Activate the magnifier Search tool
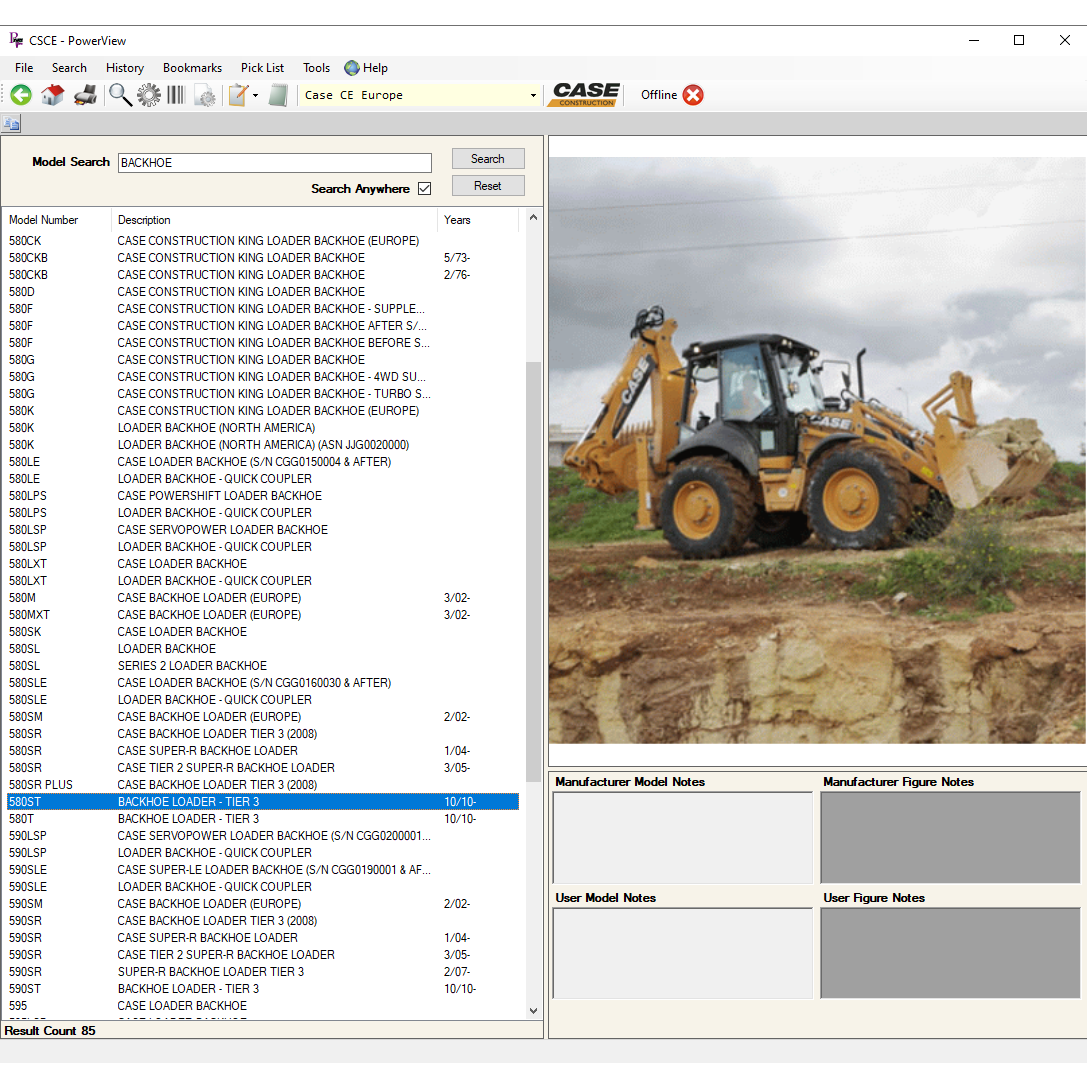This screenshot has width=1087, height=1087. [x=120, y=94]
